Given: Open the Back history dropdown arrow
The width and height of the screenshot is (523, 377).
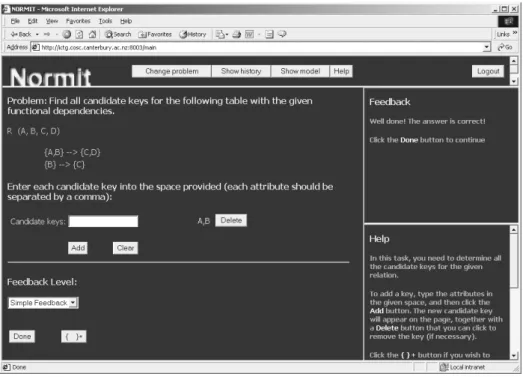Looking at the screenshot, I should click(x=37, y=34).
